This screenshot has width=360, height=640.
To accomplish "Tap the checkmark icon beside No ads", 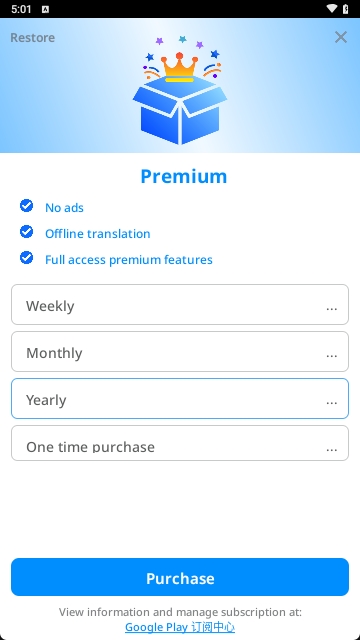I will pos(27,206).
